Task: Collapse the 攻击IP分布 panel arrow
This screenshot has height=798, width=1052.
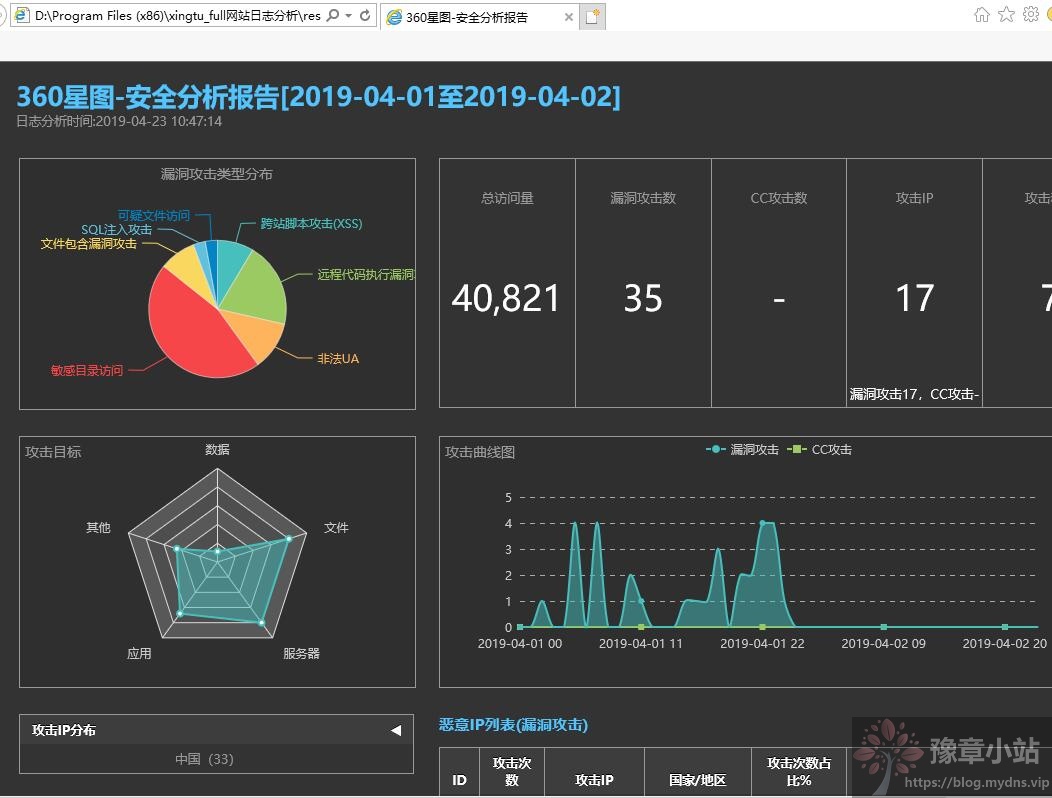Action: [x=396, y=730]
